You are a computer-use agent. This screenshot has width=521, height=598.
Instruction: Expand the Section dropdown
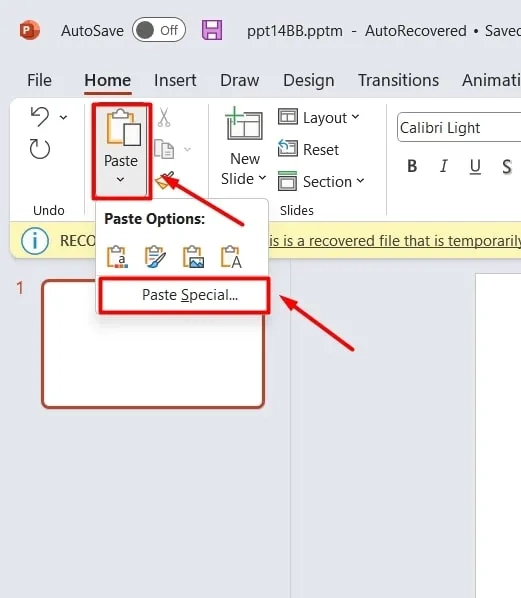[x=321, y=182]
